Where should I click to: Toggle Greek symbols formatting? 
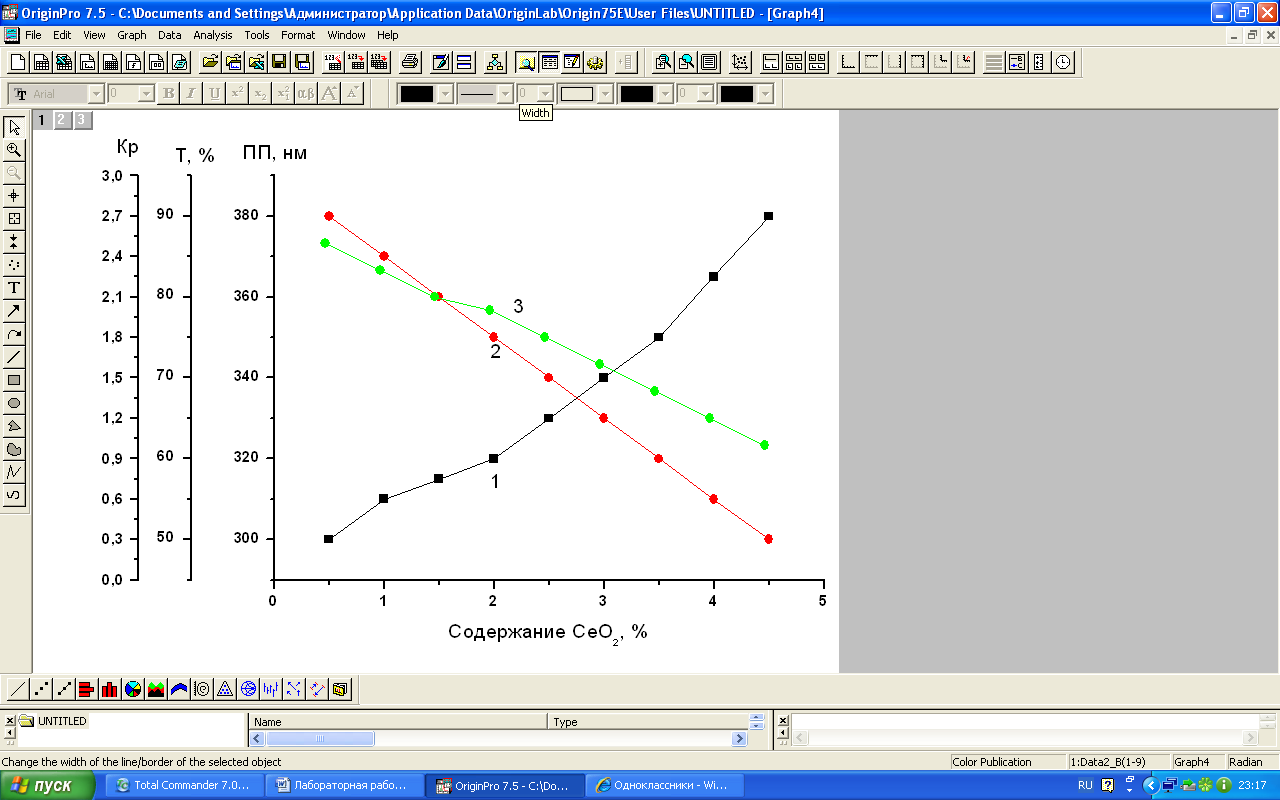(306, 93)
